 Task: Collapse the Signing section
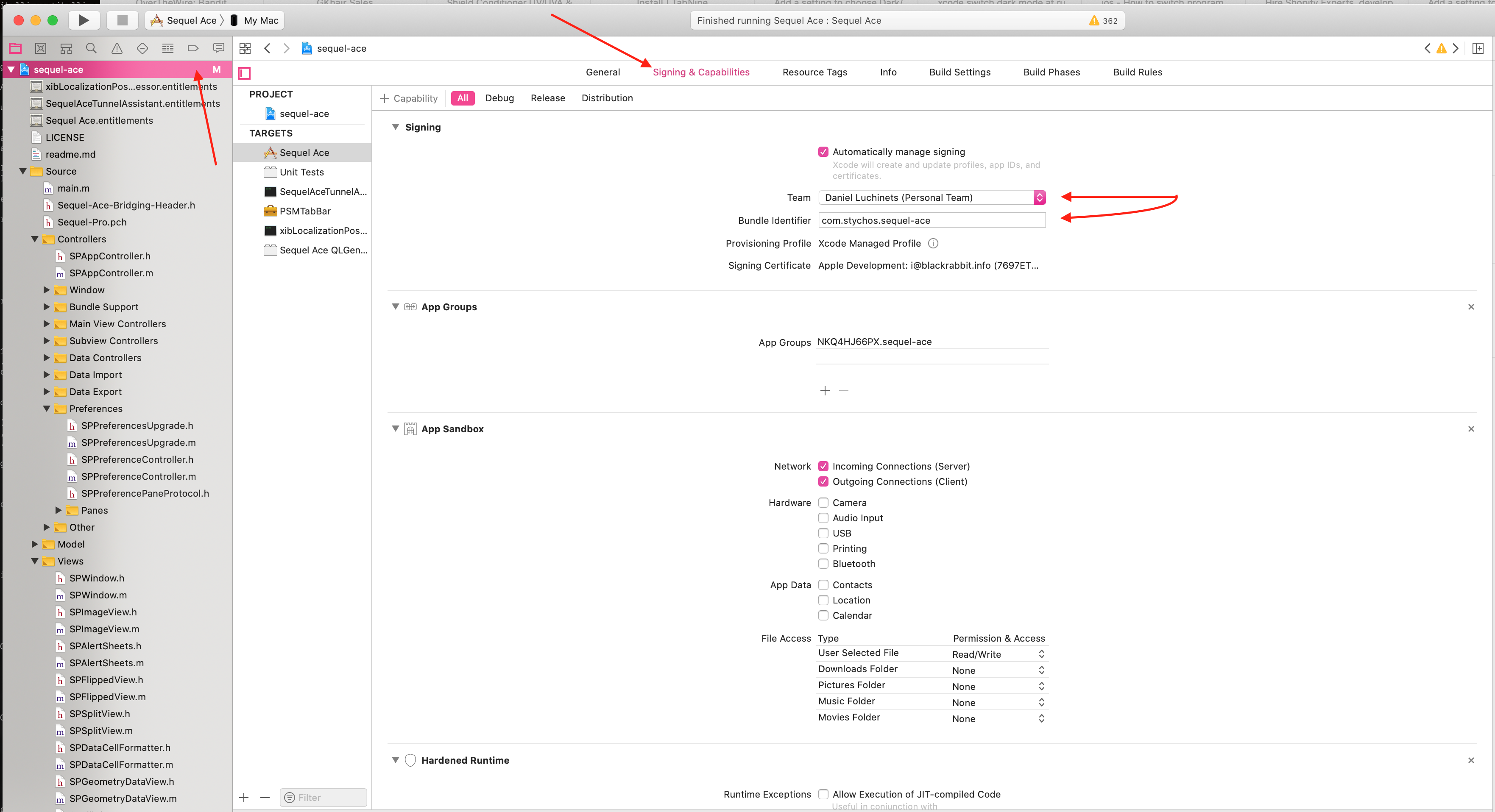point(395,127)
